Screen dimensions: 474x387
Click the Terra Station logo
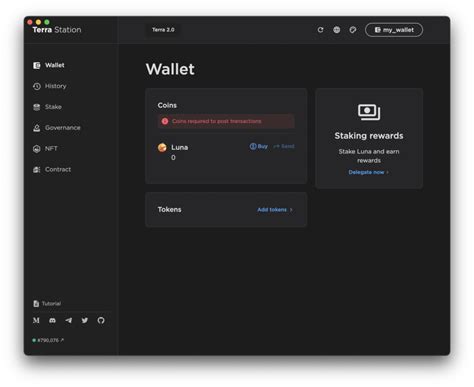pyautogui.click(x=57, y=30)
